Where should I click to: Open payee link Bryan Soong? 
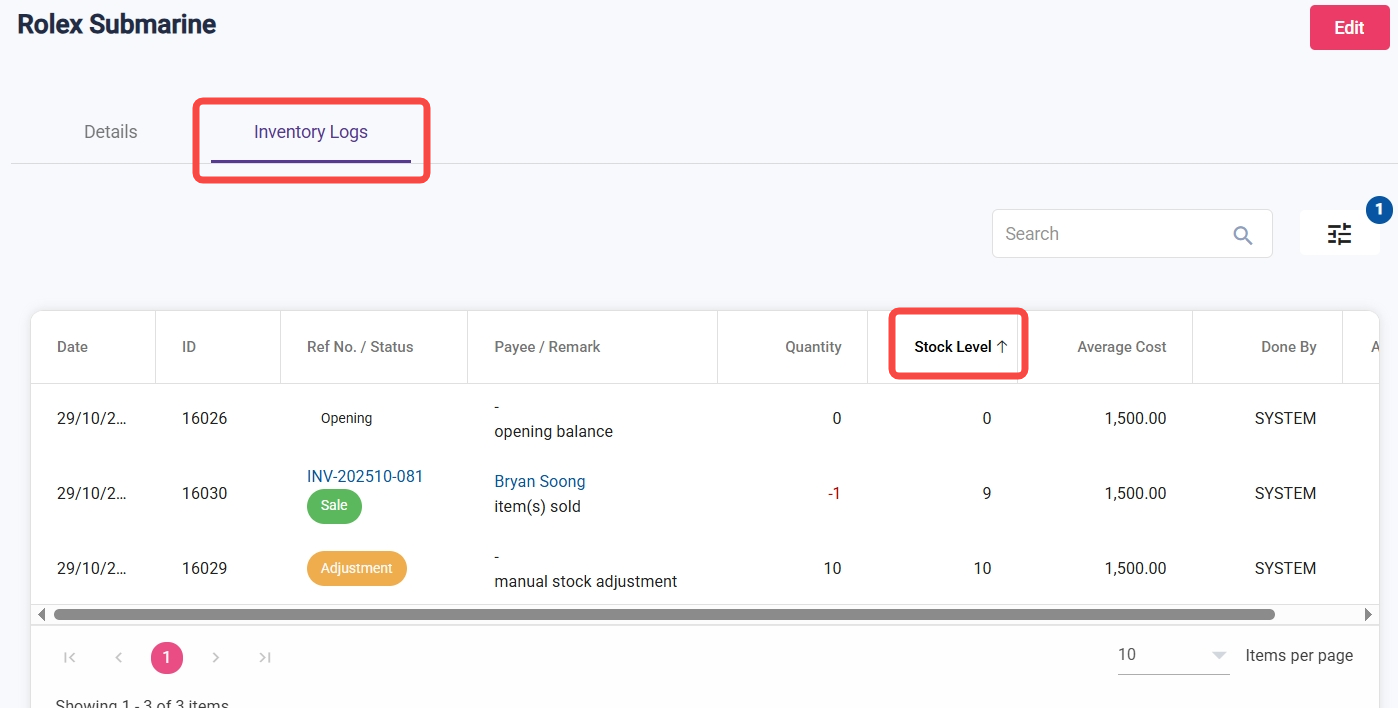click(x=540, y=481)
